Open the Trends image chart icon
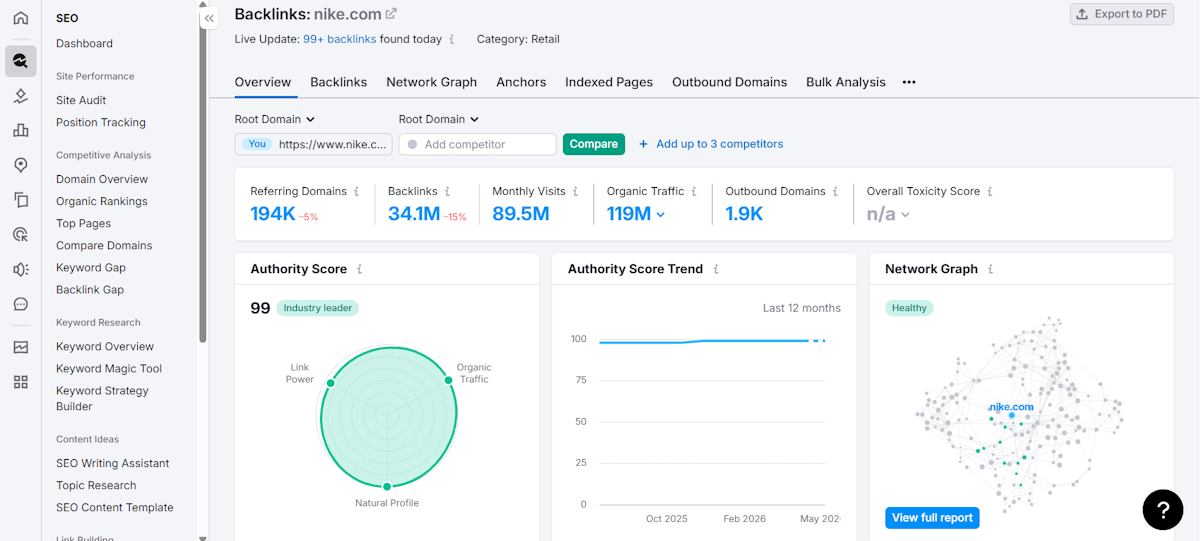The width and height of the screenshot is (1200, 541). click(x=20, y=348)
